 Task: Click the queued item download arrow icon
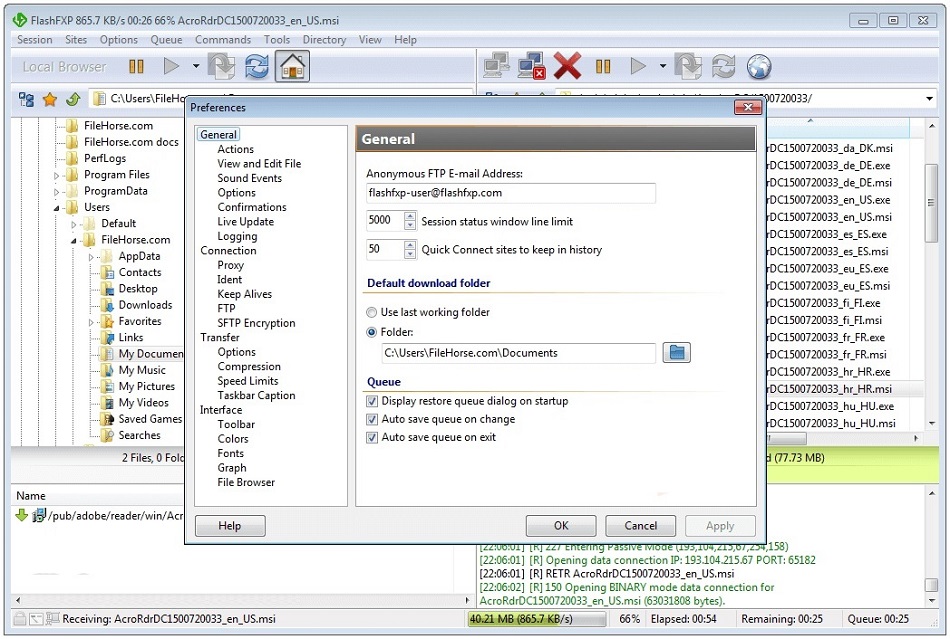(x=22, y=515)
